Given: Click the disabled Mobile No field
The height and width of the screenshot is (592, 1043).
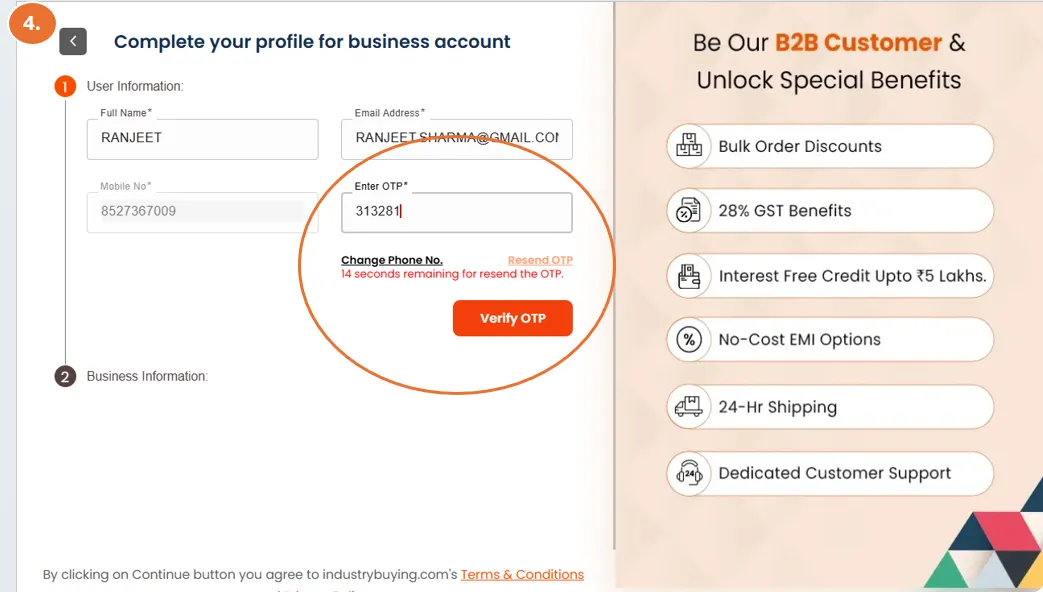Looking at the screenshot, I should click(x=203, y=212).
